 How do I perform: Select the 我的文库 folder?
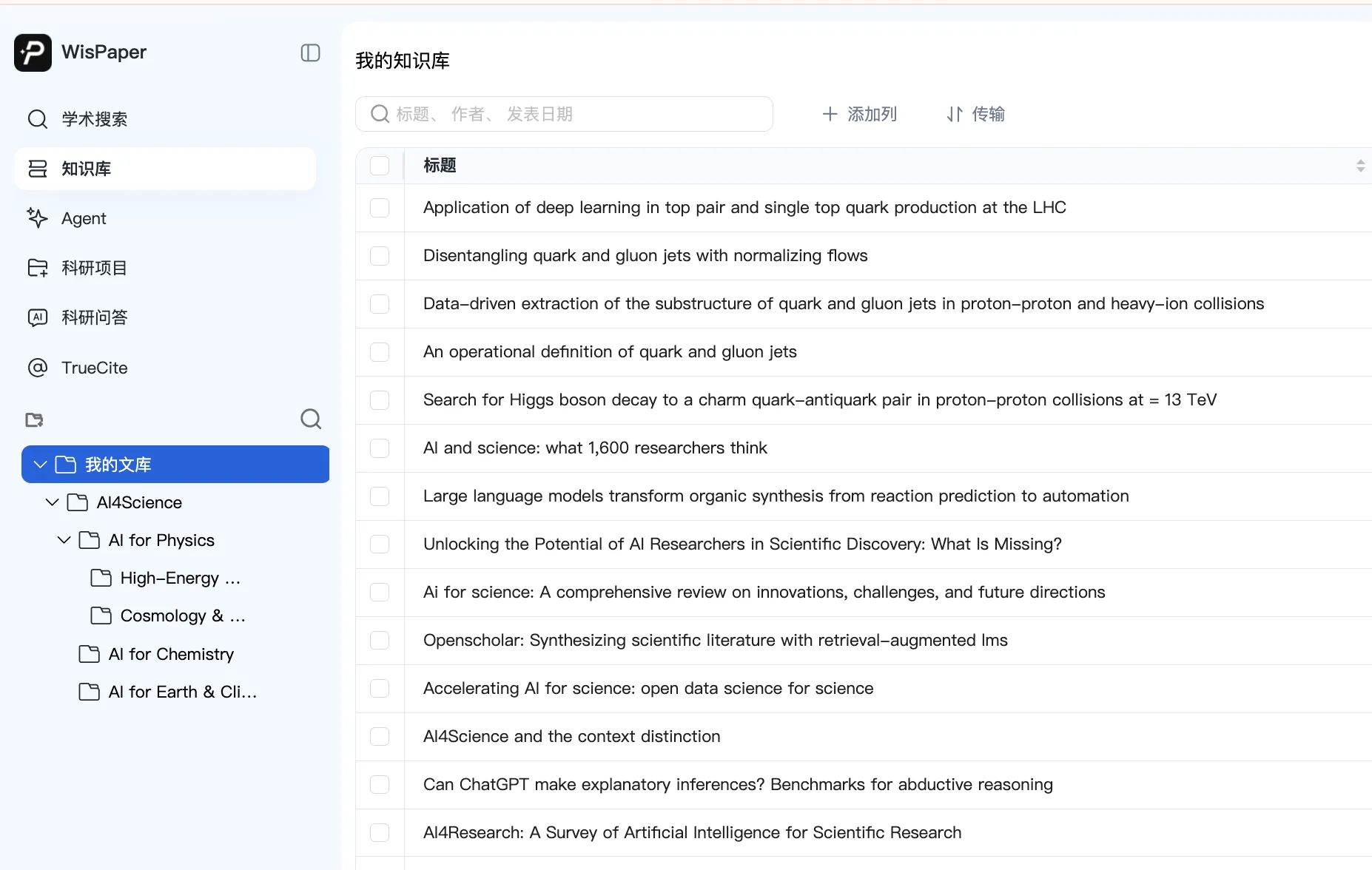point(175,465)
